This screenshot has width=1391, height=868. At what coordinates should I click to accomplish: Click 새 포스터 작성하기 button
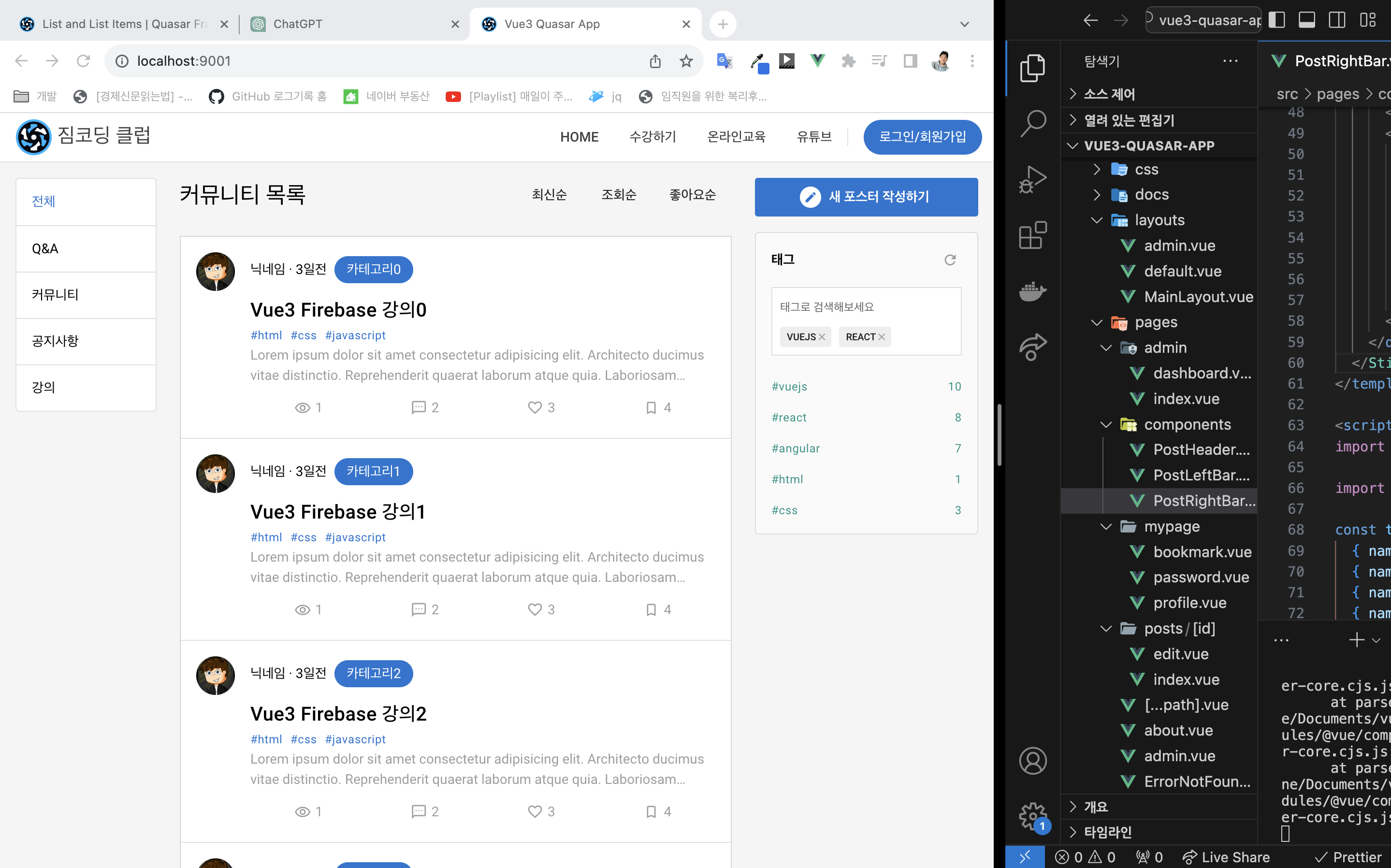point(866,197)
